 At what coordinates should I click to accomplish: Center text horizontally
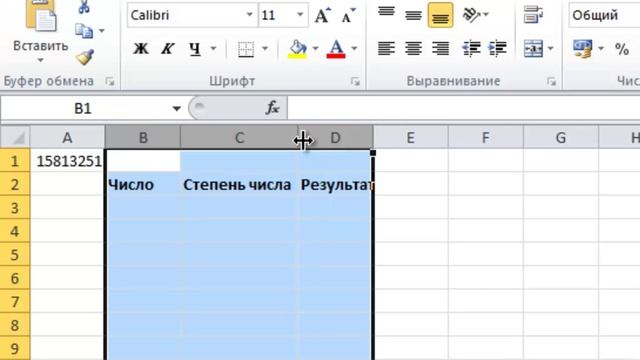(x=413, y=49)
